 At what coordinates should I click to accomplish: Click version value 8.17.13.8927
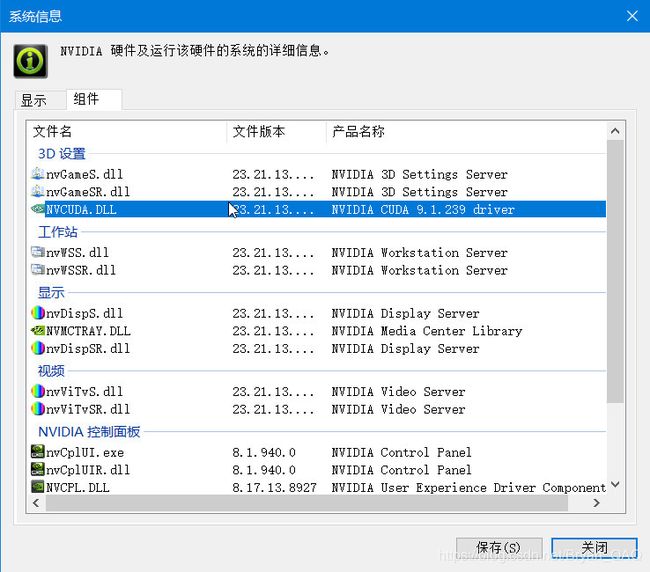[x=274, y=487]
